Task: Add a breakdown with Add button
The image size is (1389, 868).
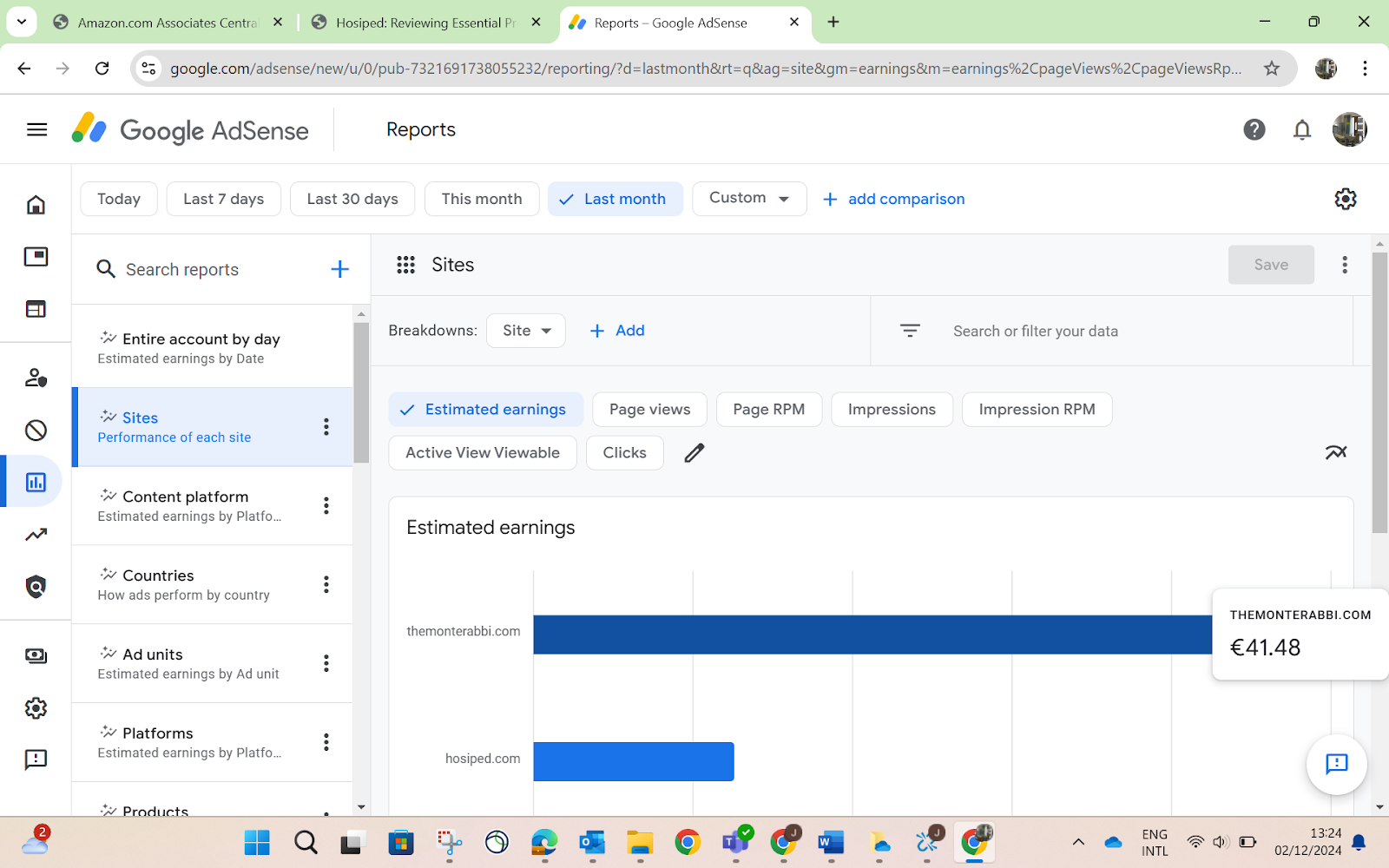Action: pos(617,331)
